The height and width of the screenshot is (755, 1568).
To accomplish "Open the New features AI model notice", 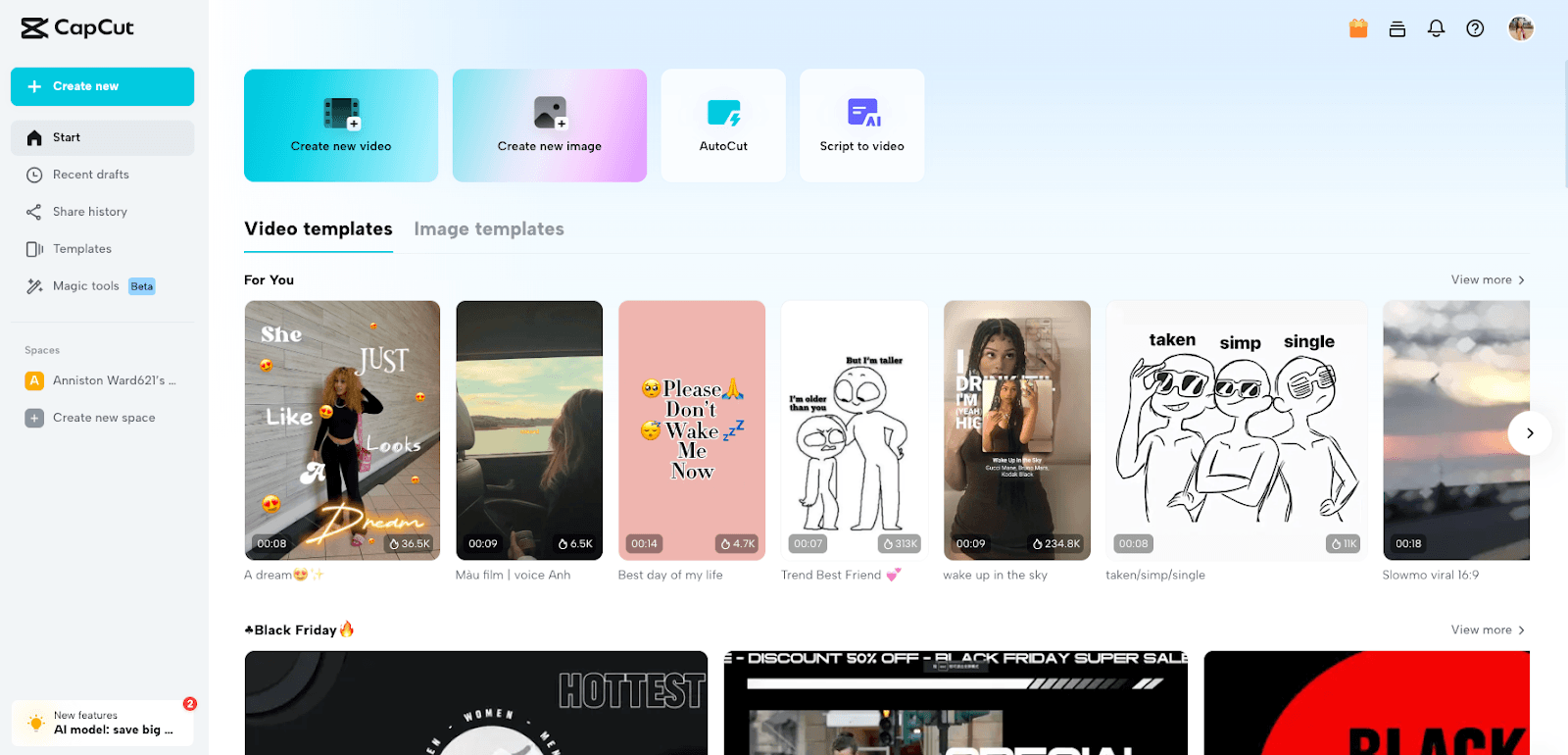I will coord(103,723).
